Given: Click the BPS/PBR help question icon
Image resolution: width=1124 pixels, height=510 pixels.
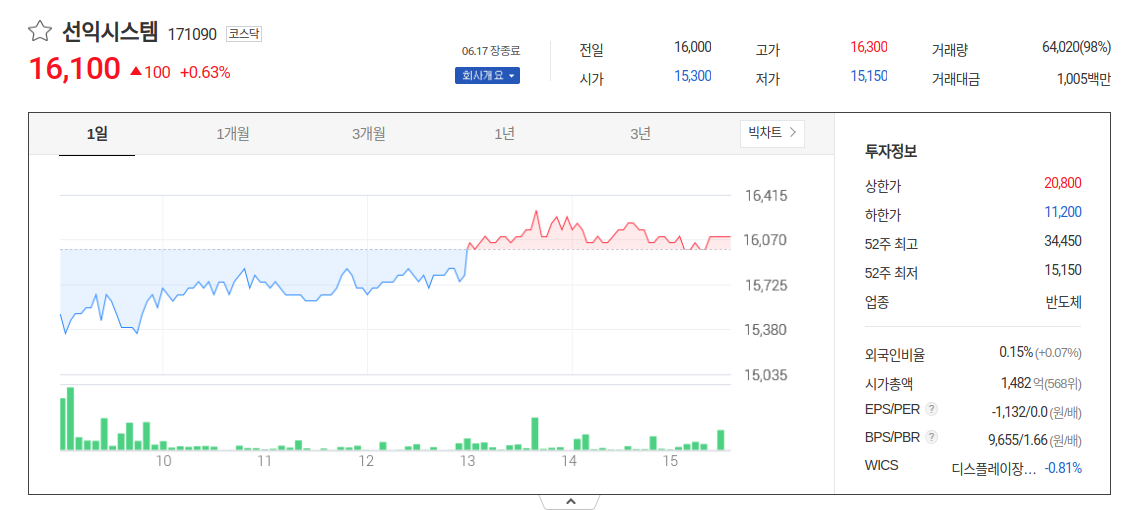Looking at the screenshot, I should pos(931,437).
